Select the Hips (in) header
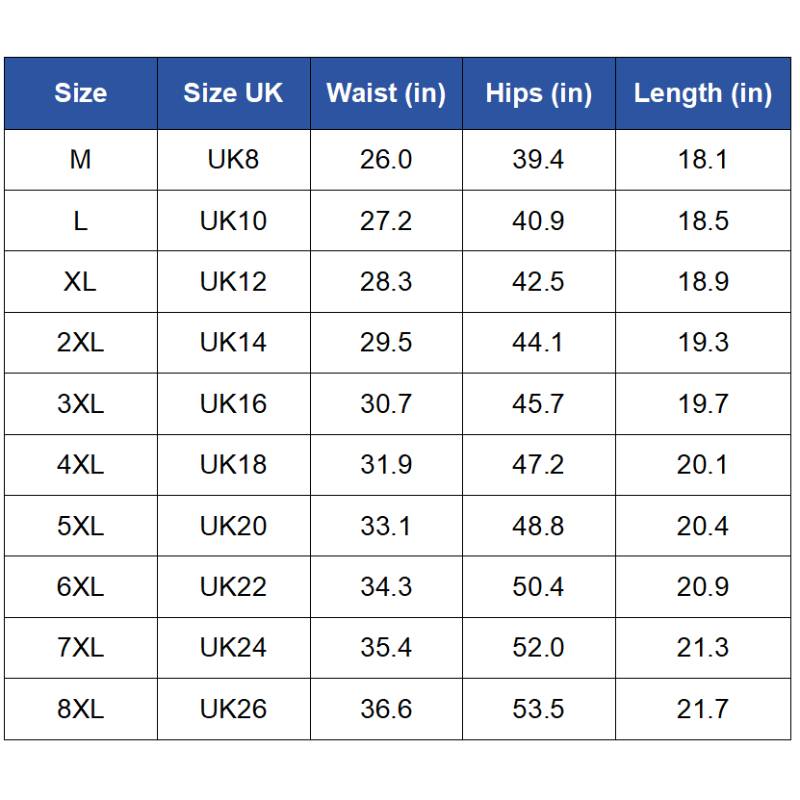Screen dimensions: 800x800 [539, 93]
